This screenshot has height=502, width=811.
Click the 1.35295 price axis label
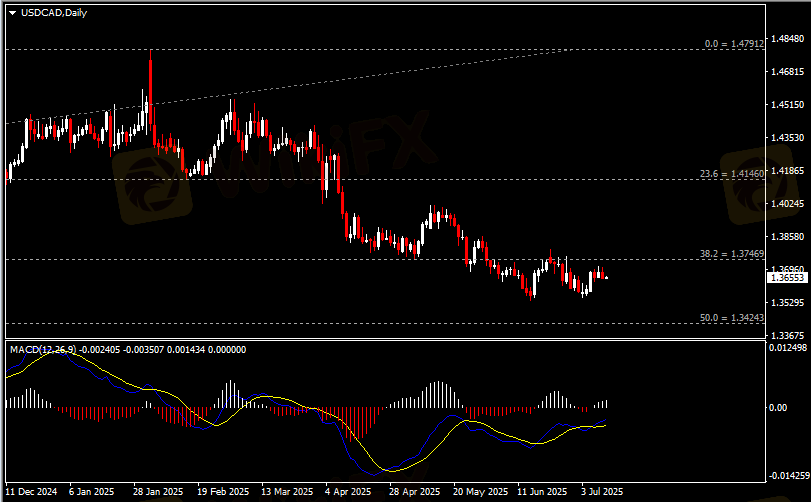coord(787,302)
